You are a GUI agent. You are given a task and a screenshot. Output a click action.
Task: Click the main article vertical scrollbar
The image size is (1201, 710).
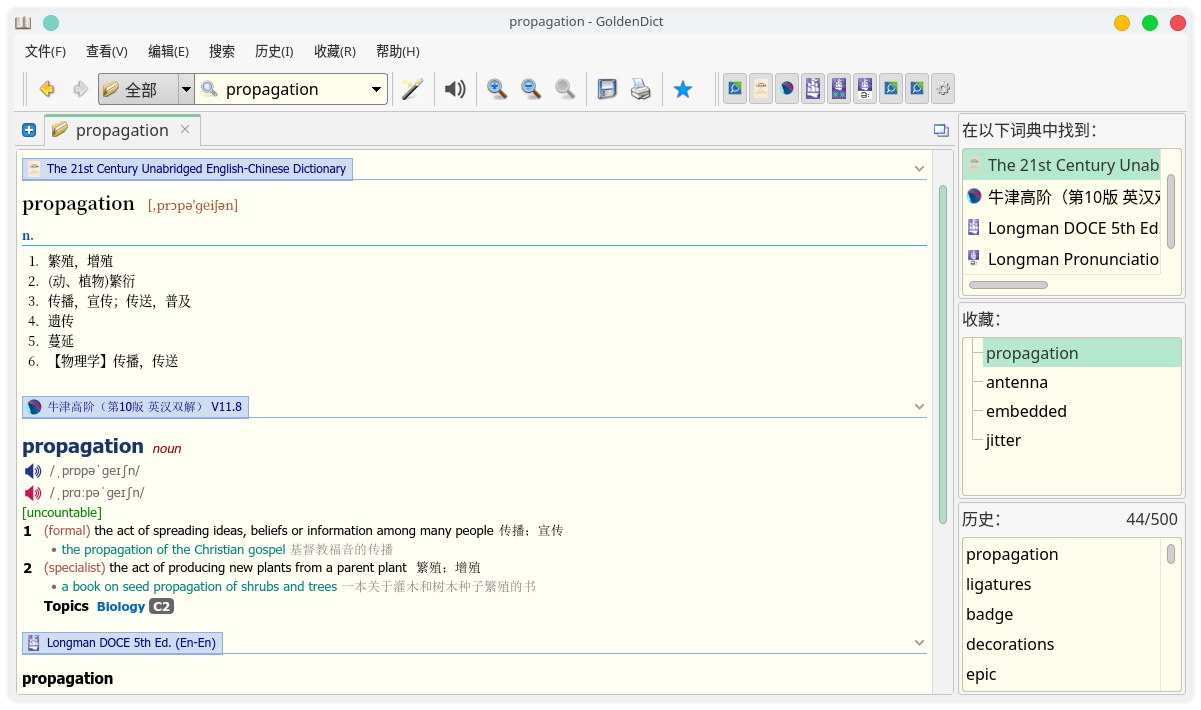pyautogui.click(x=942, y=354)
